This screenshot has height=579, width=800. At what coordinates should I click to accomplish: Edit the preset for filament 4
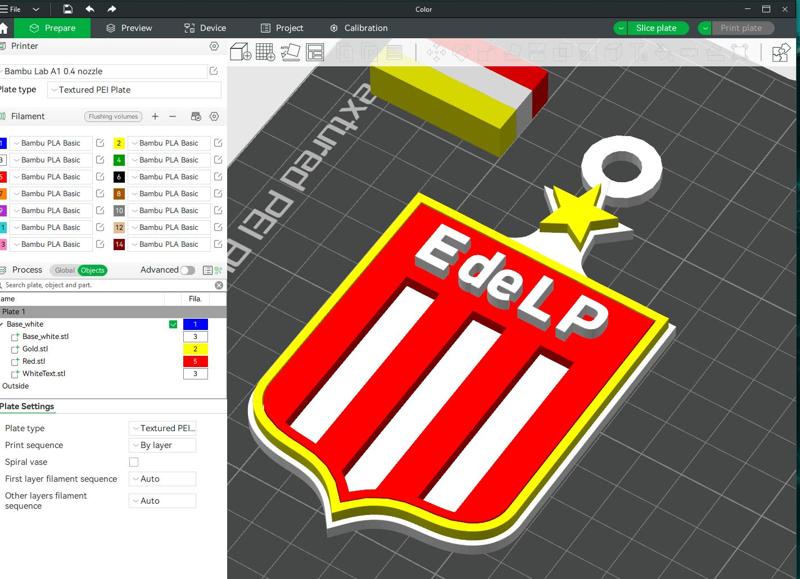click(218, 160)
